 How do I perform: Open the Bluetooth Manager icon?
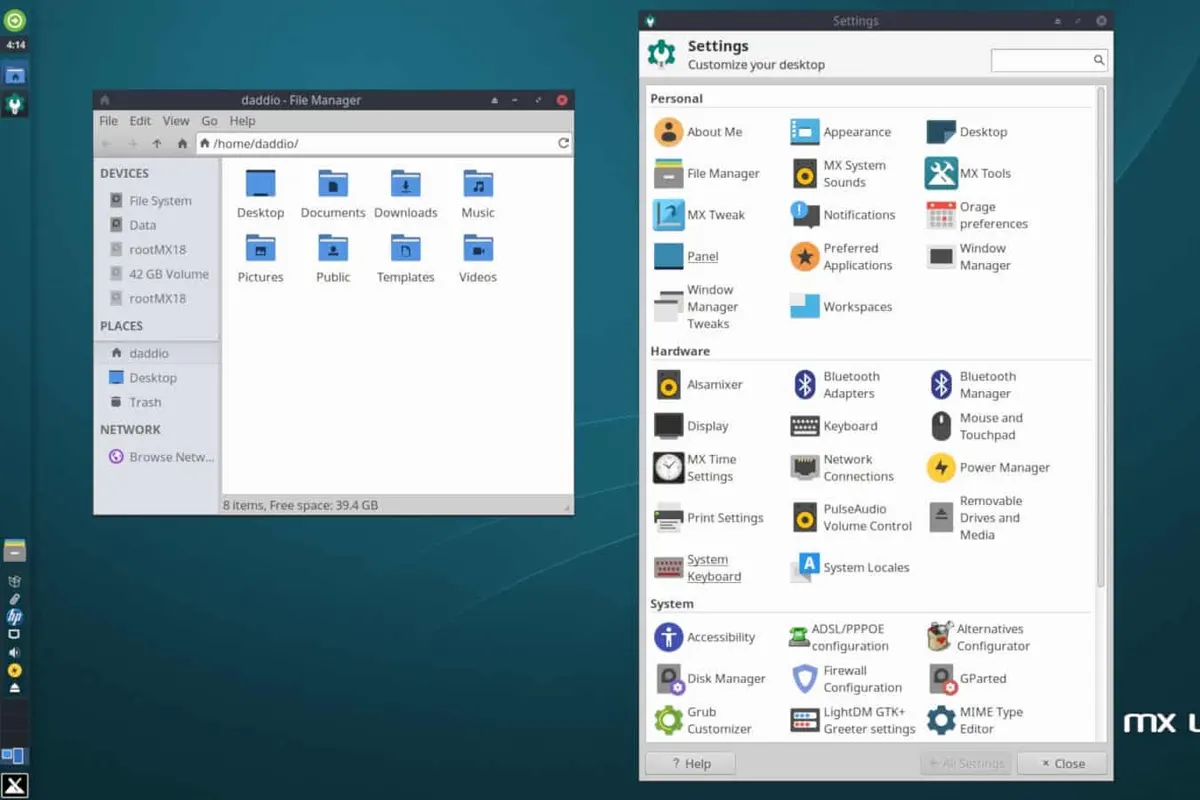pos(941,385)
